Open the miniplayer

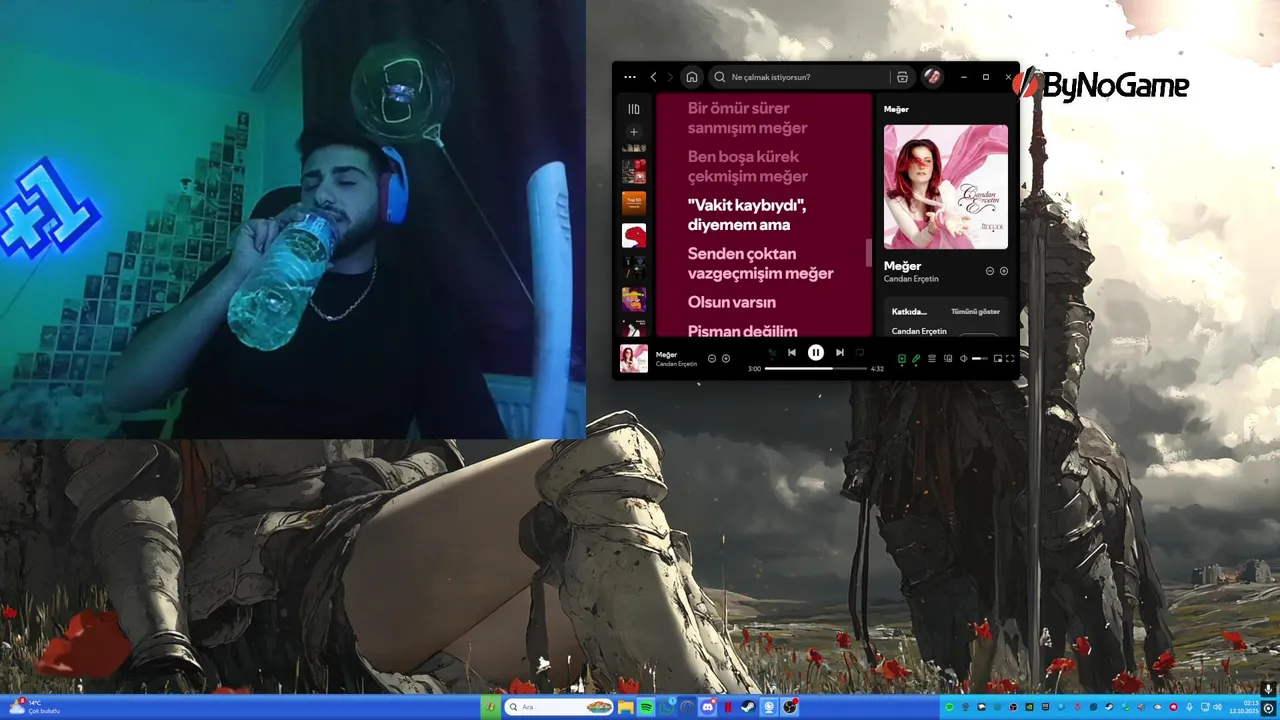pyautogui.click(x=998, y=358)
